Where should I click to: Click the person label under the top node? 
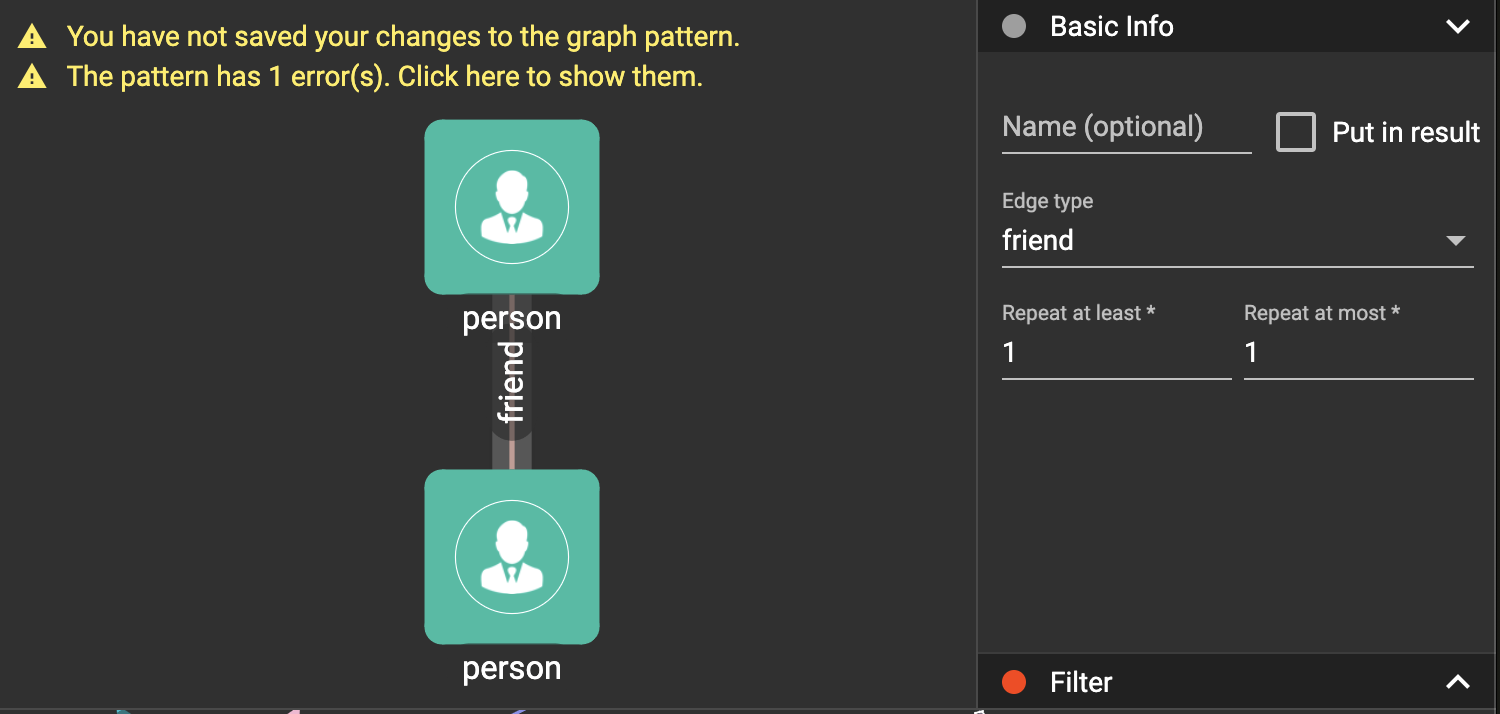tap(511, 318)
